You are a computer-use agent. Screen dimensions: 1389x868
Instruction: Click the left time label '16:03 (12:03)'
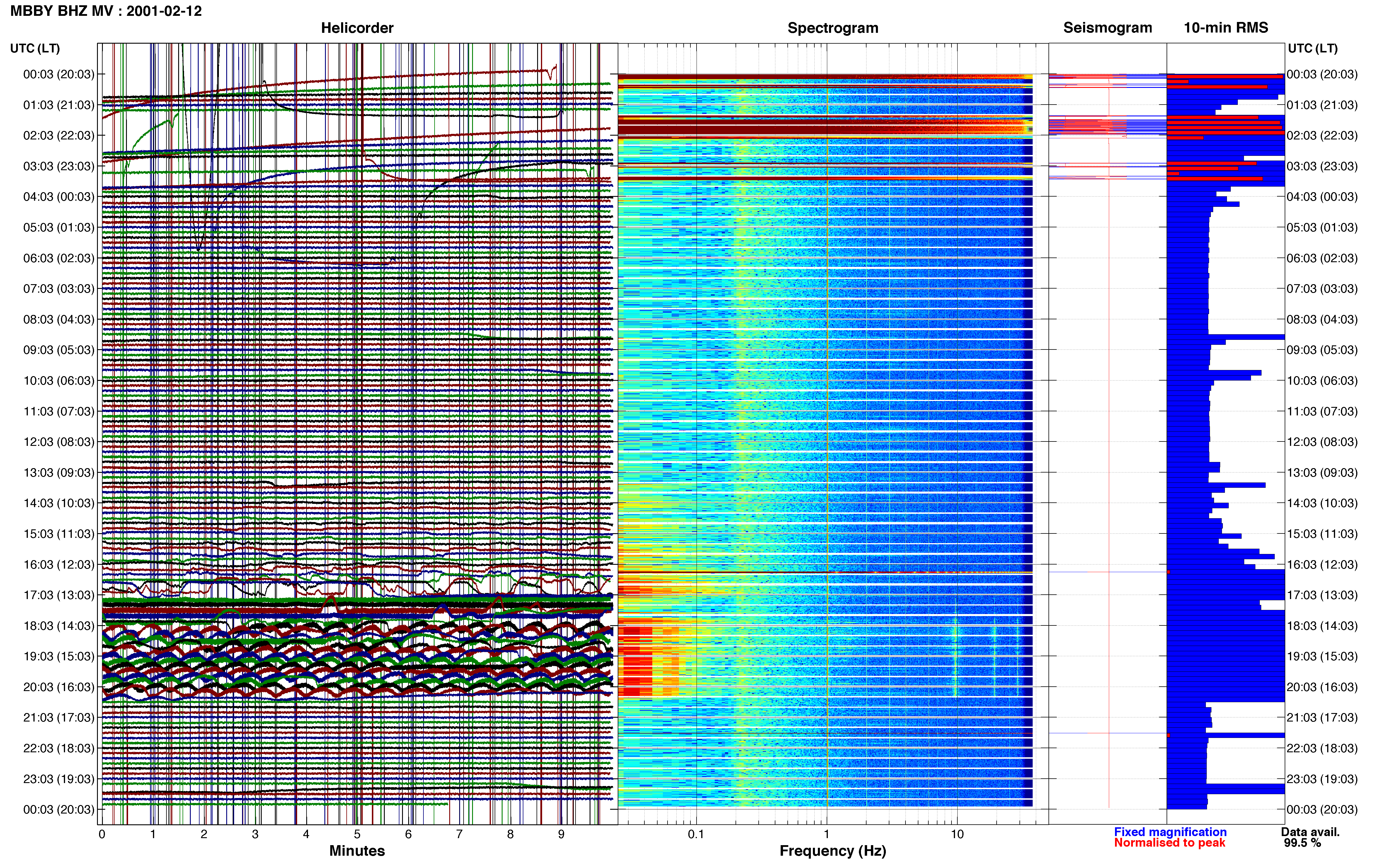point(59,564)
